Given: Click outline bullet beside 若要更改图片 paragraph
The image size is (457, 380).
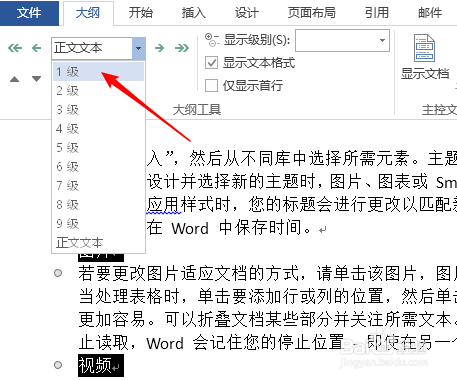Looking at the screenshot, I should click(x=58, y=273).
